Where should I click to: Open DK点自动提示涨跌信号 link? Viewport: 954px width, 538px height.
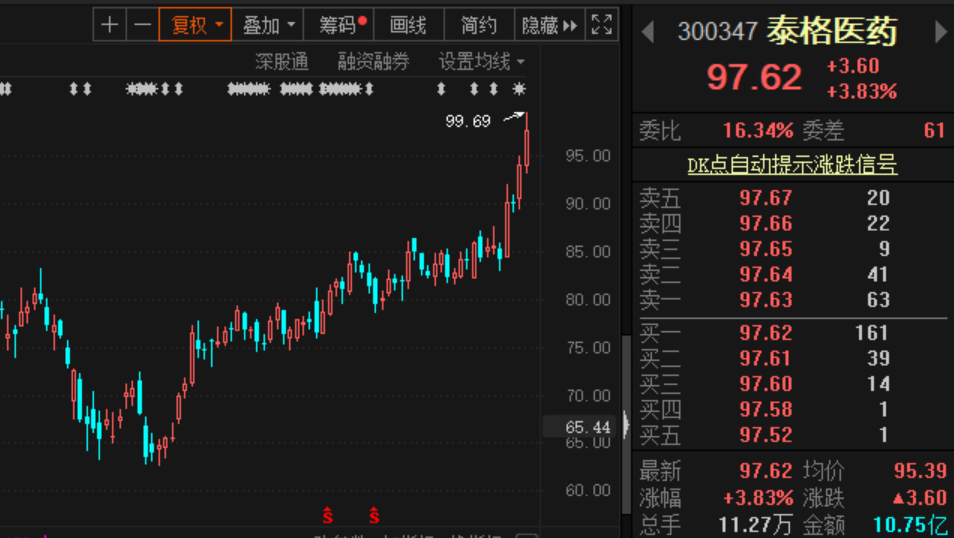click(792, 164)
